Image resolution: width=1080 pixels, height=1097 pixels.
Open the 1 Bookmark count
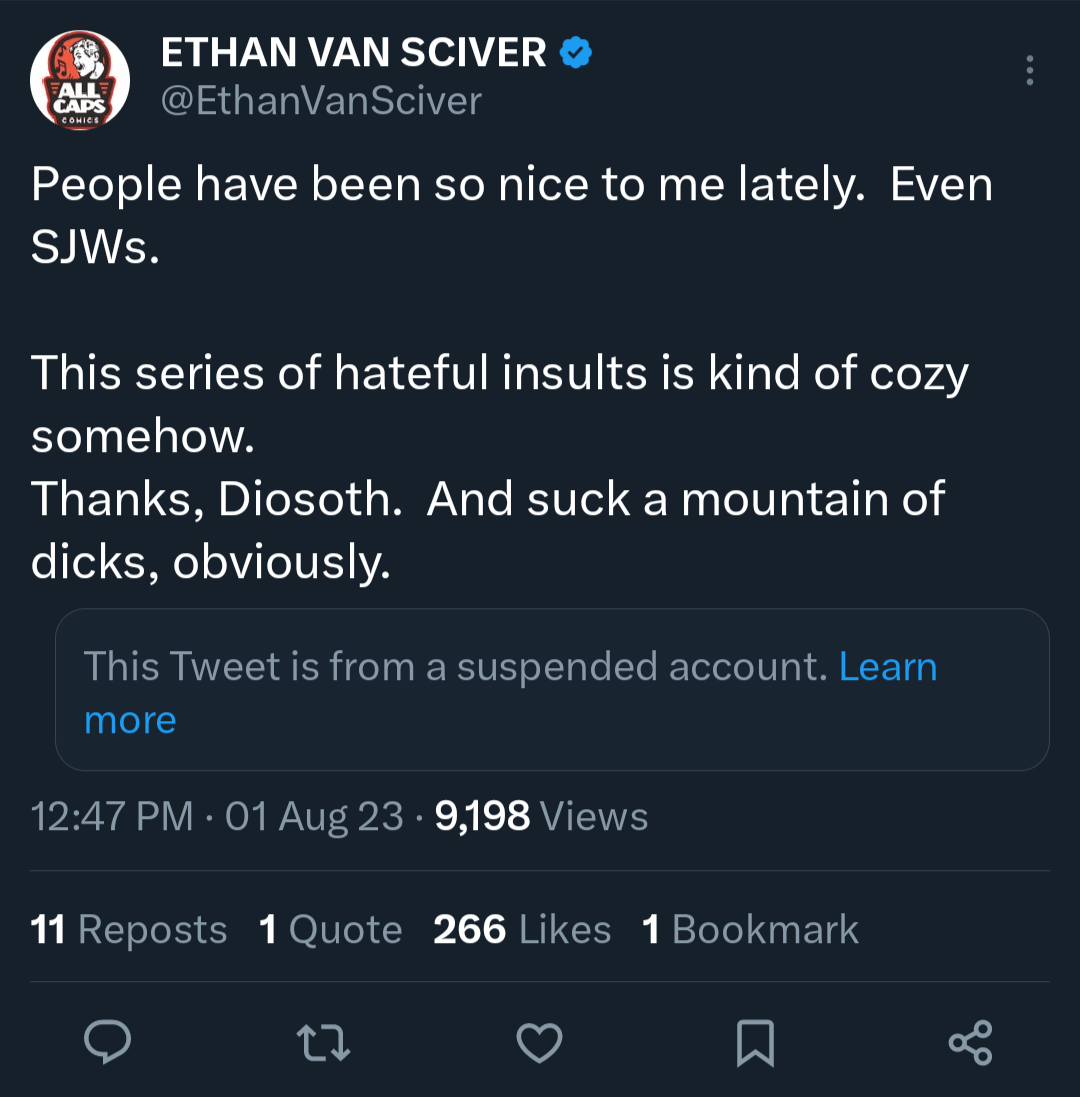[750, 930]
